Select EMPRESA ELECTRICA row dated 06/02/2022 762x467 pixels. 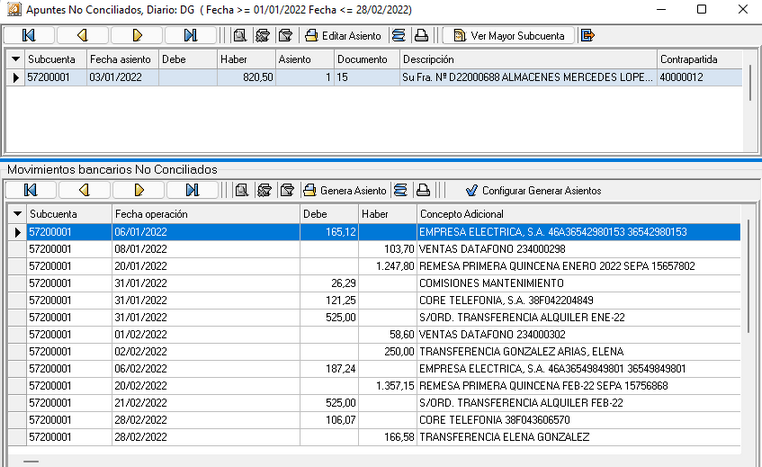click(374, 369)
